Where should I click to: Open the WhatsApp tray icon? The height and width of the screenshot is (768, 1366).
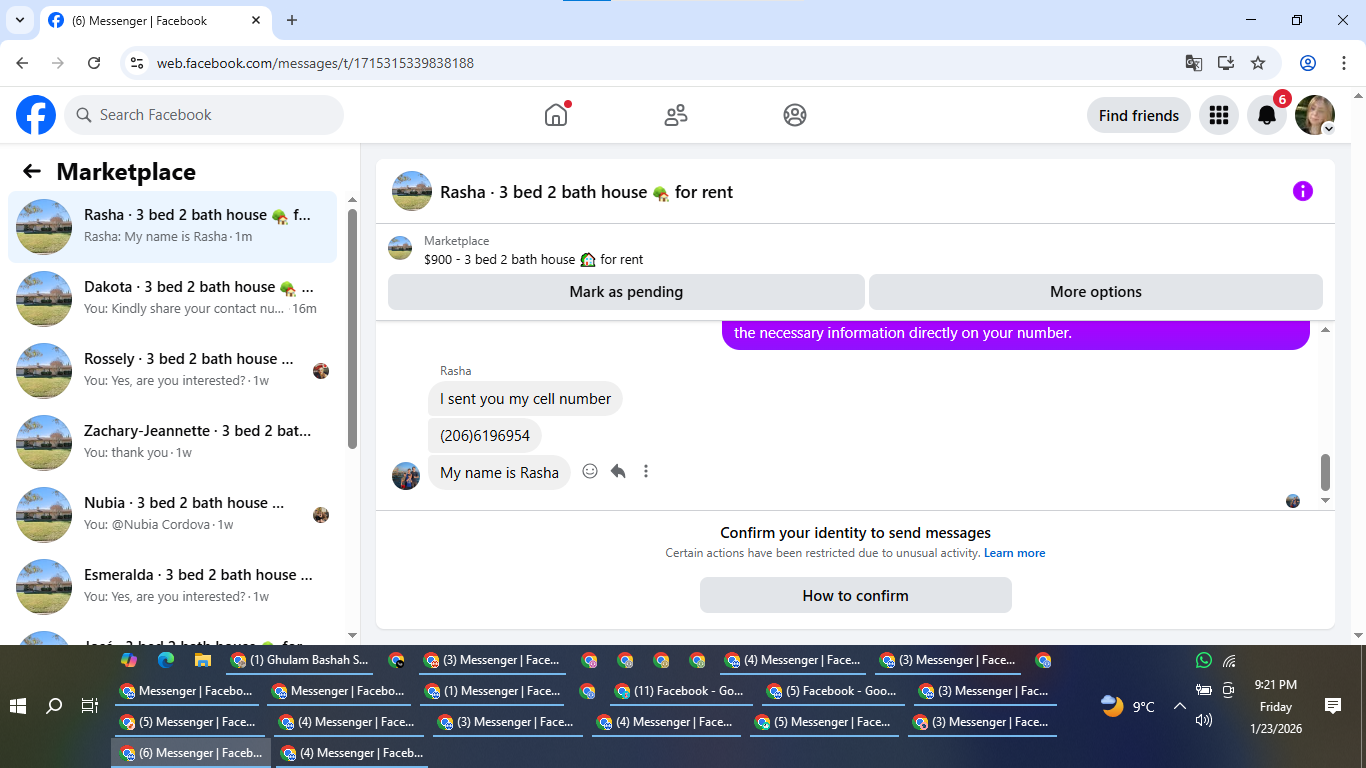[x=1204, y=660]
